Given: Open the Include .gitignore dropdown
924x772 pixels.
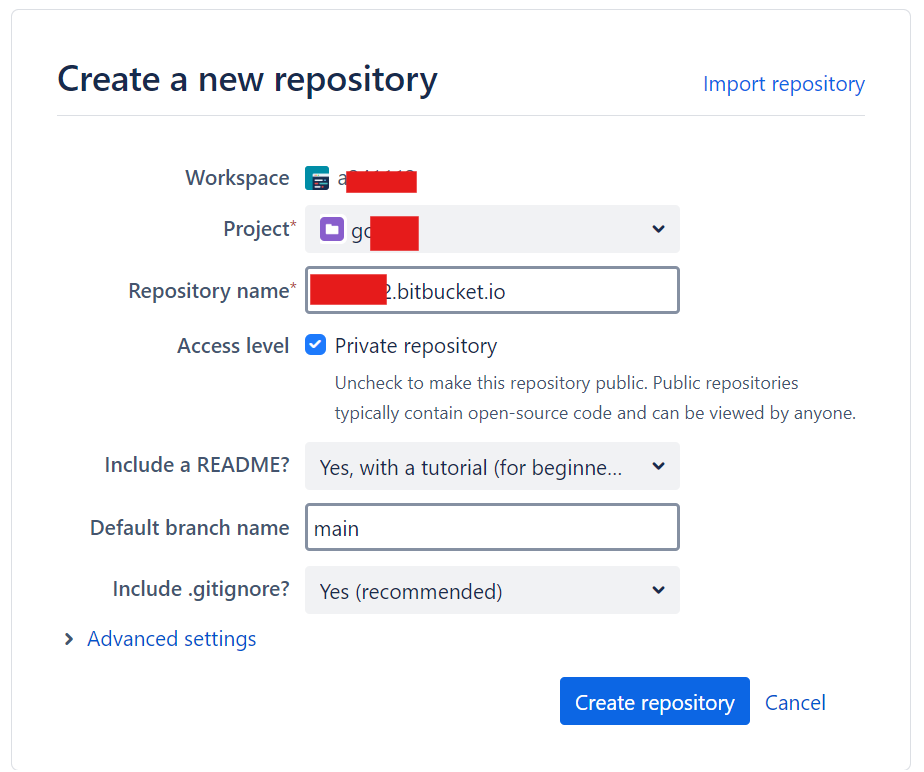Looking at the screenshot, I should (x=492, y=590).
